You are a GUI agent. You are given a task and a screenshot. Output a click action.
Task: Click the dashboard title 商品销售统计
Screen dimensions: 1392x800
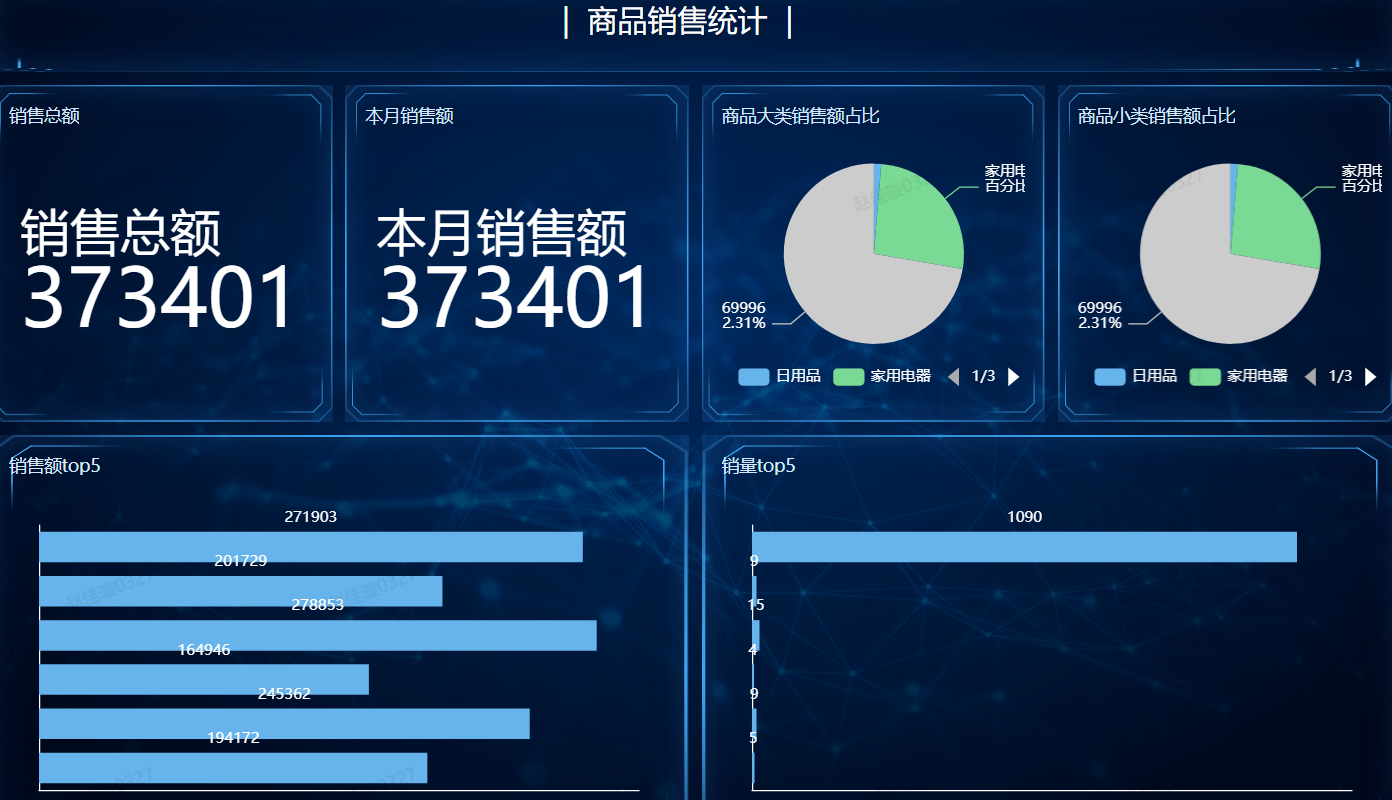[x=677, y=21]
